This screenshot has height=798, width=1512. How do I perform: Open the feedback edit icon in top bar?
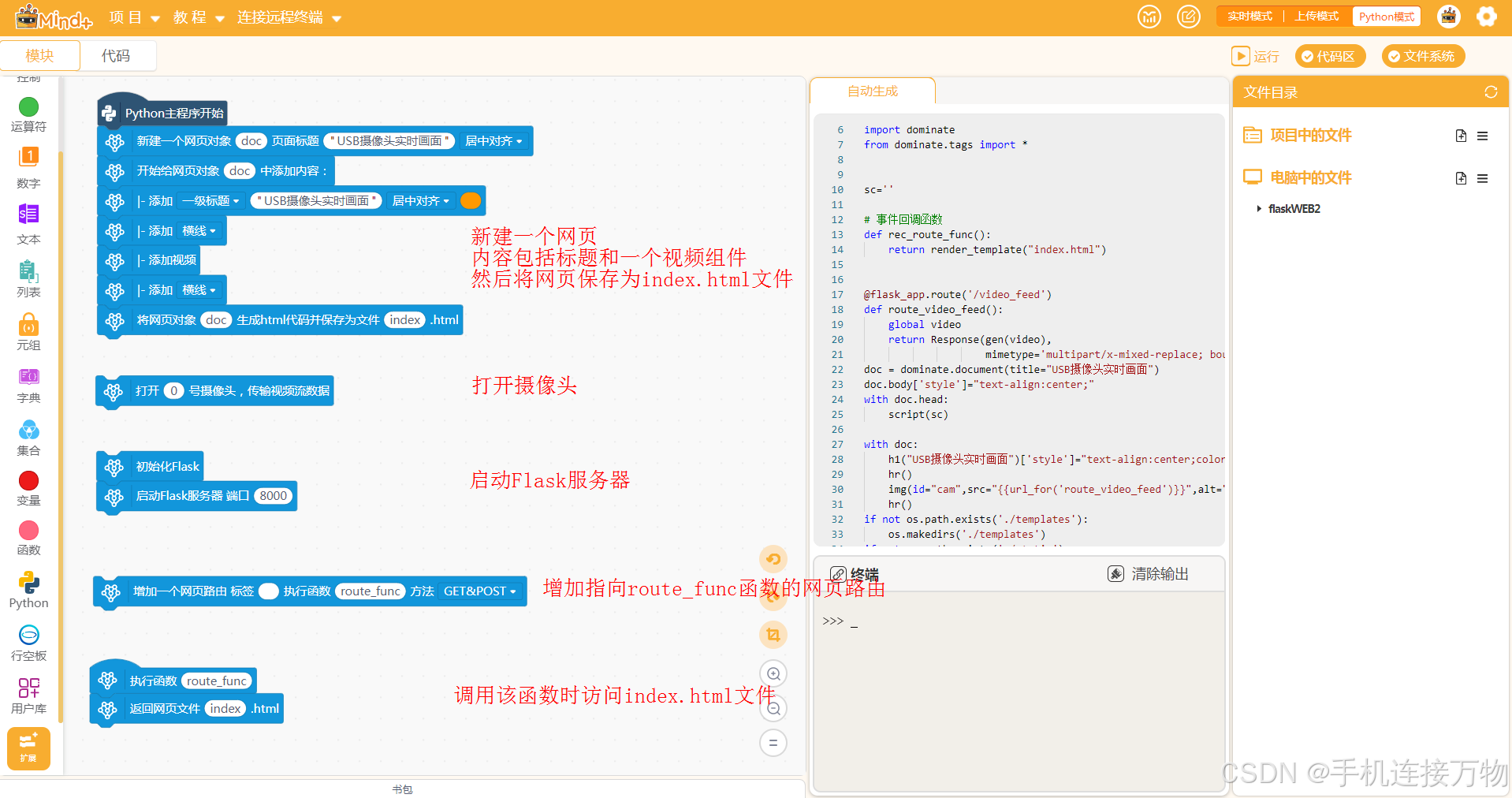(x=1189, y=17)
